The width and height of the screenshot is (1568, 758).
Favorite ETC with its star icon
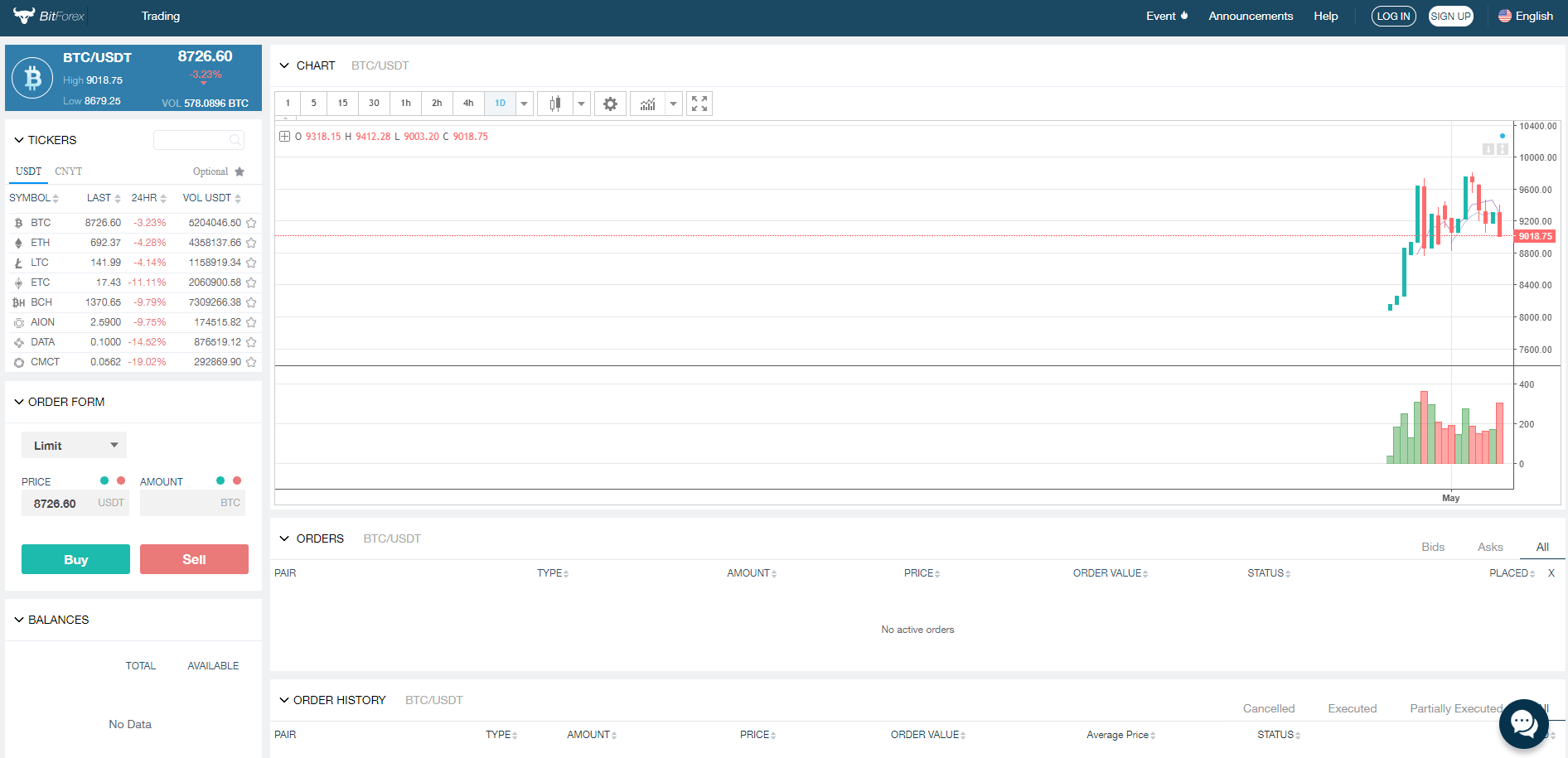pos(251,282)
